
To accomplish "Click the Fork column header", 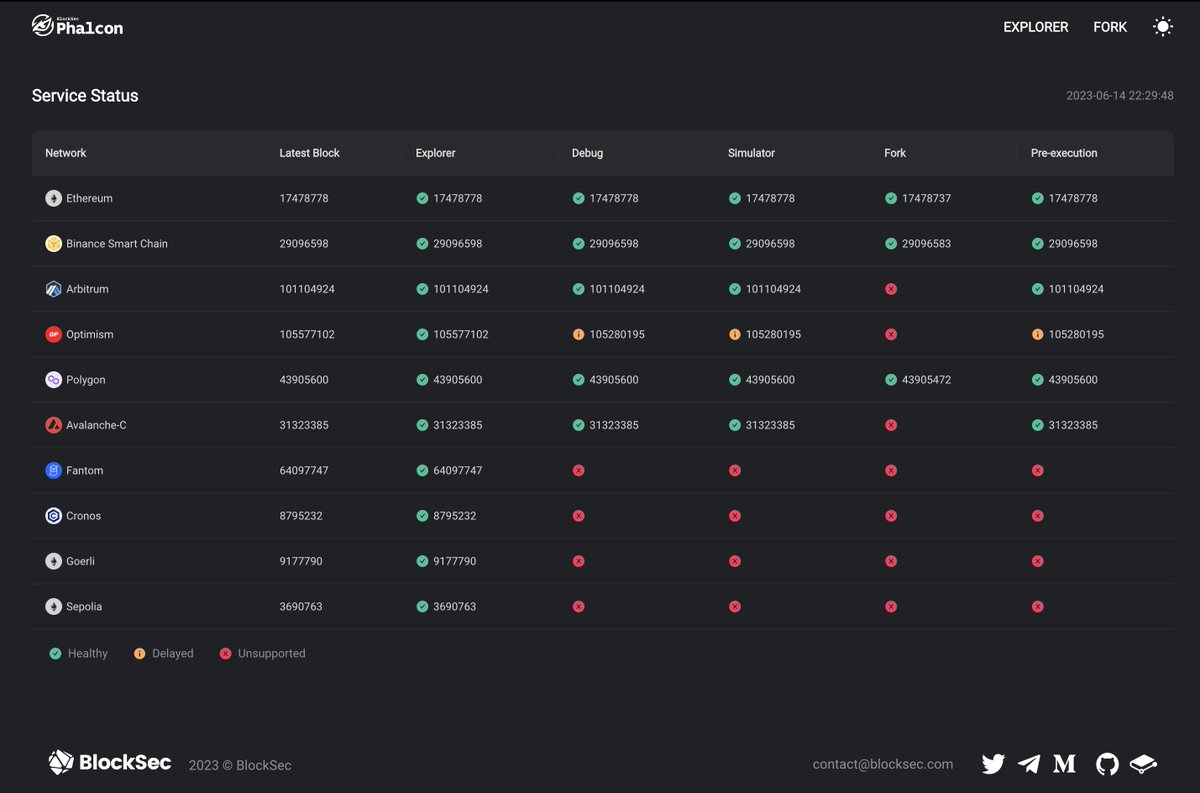I will click(895, 153).
